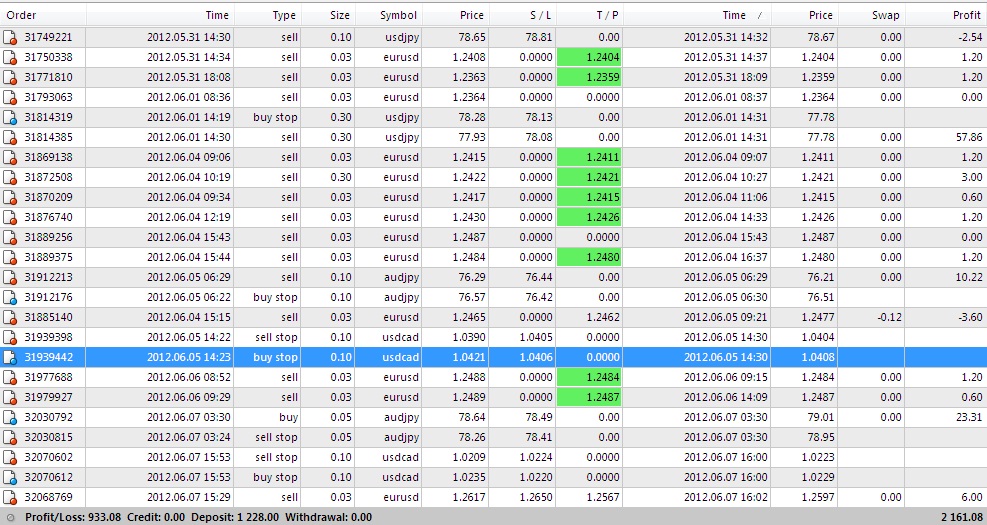Image resolution: width=987 pixels, height=525 pixels.
Task: Click the size 0.30 in order 31872508
Action: [341, 178]
